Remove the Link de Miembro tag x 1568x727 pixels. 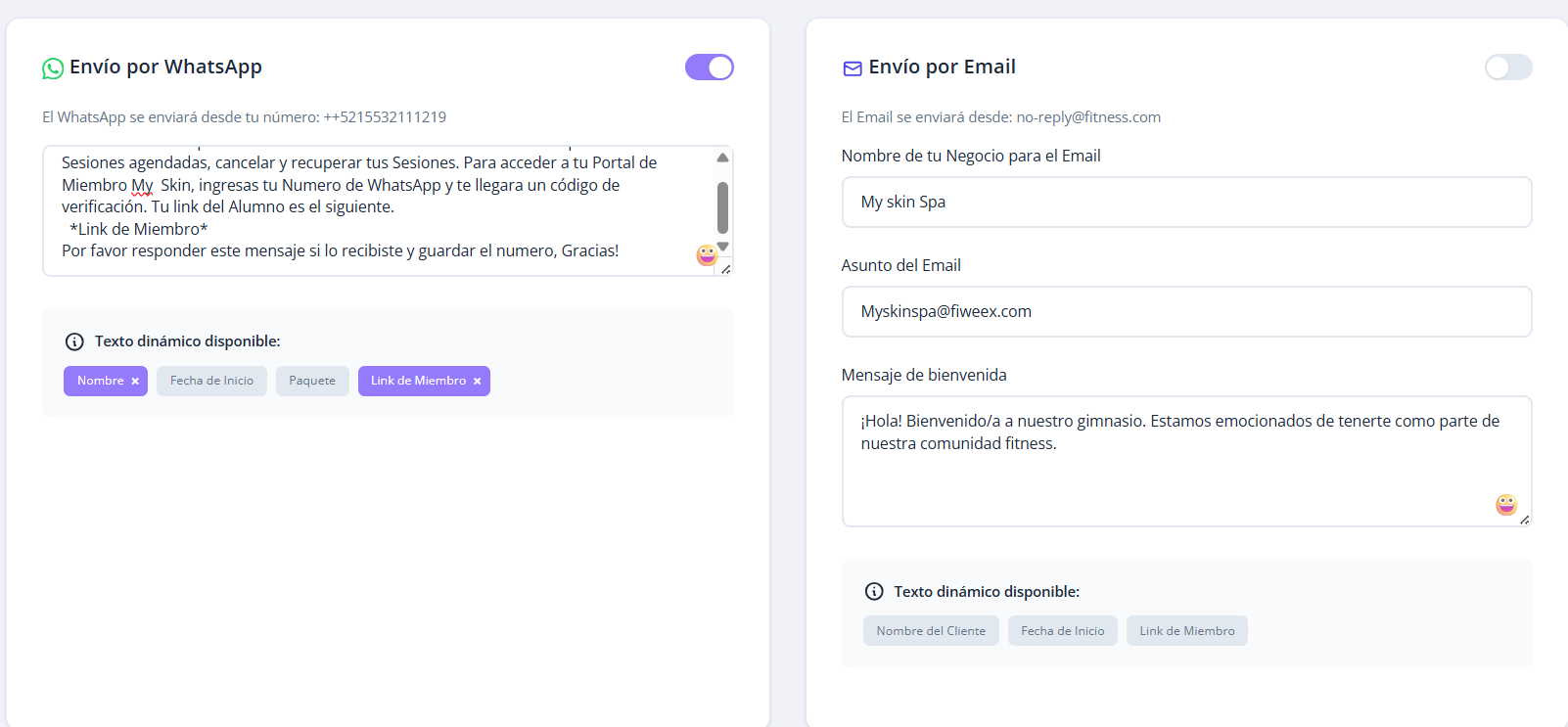tap(477, 382)
